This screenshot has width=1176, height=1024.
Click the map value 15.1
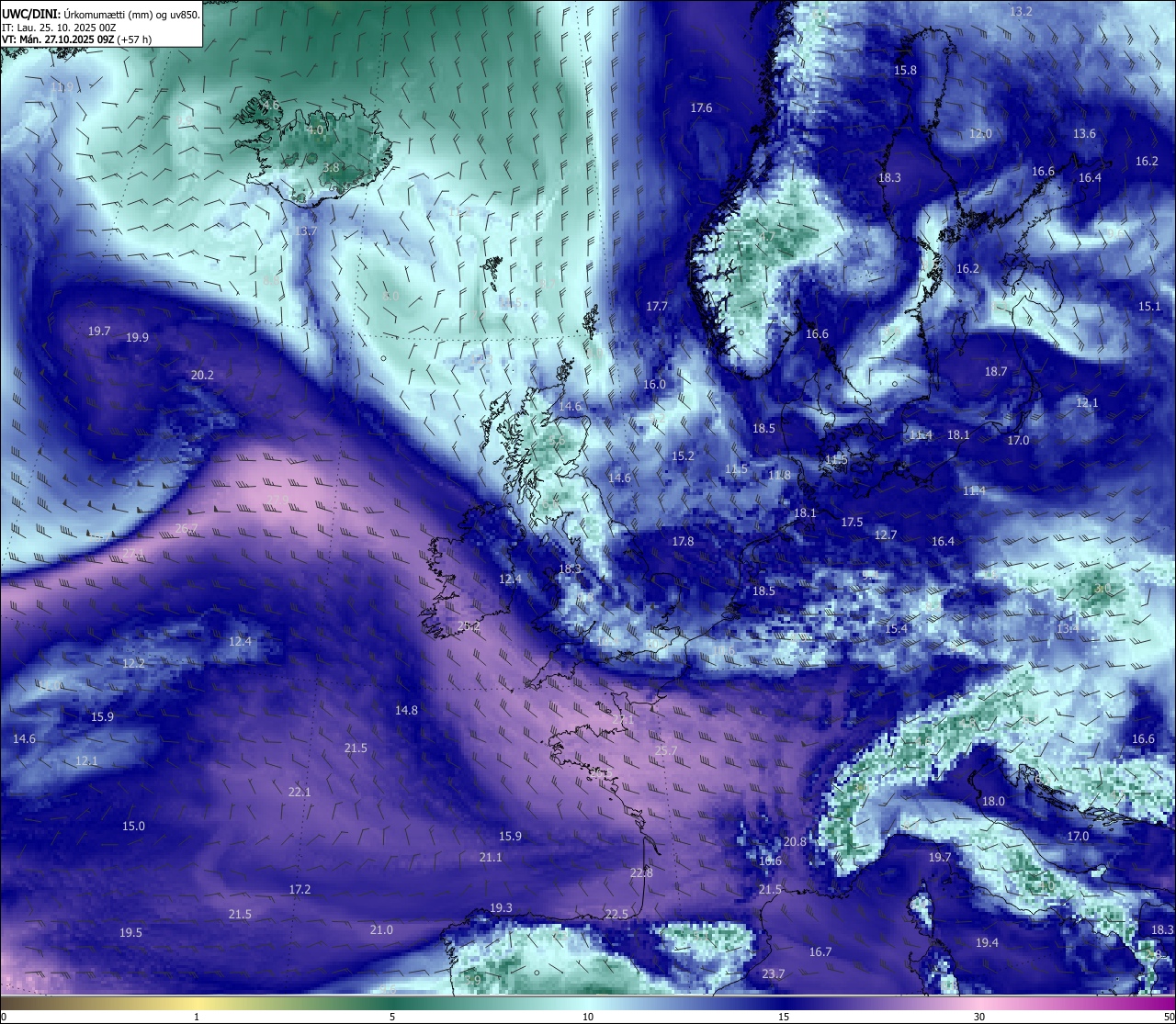point(1149,307)
